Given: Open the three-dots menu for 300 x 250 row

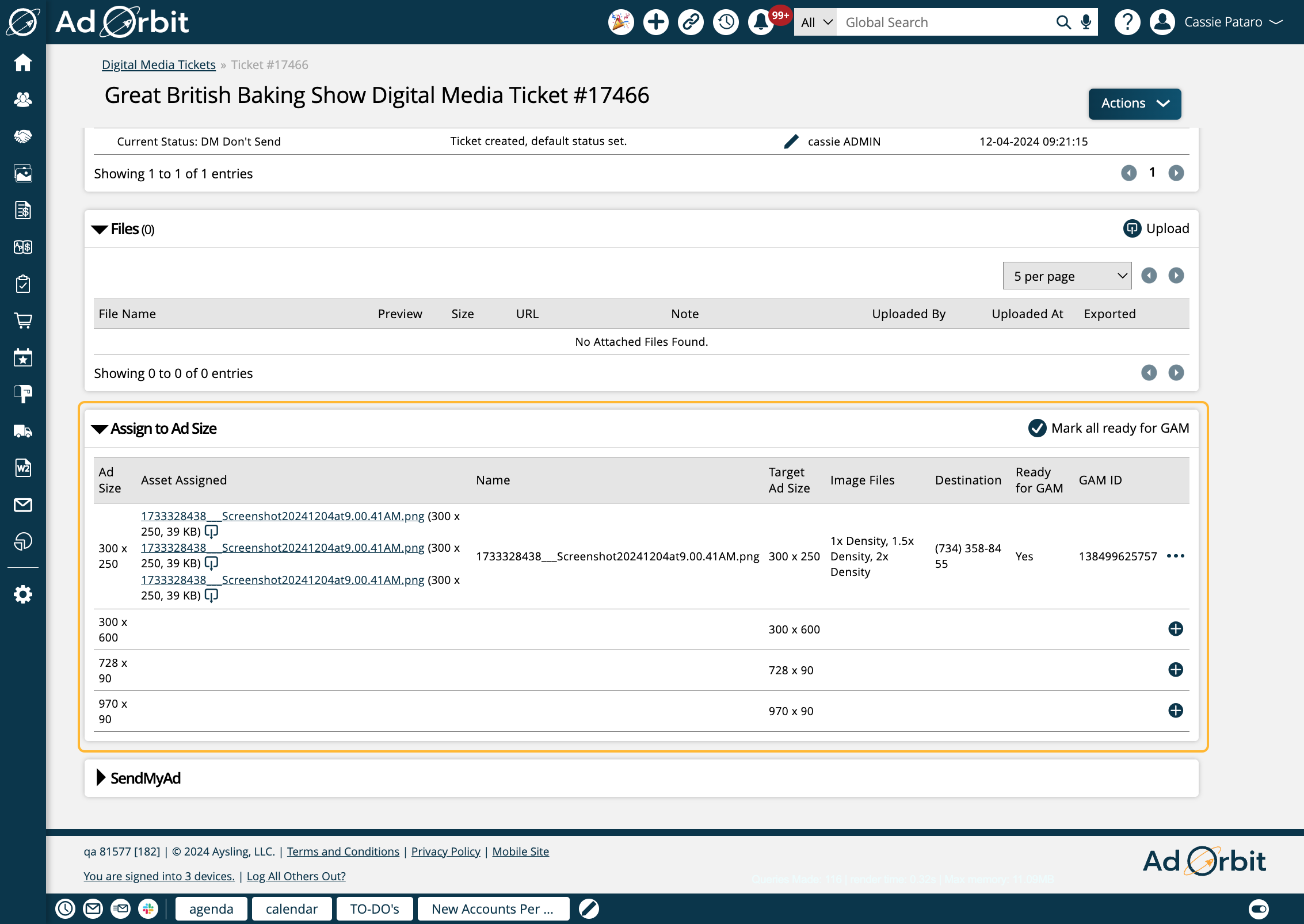Looking at the screenshot, I should coord(1175,556).
